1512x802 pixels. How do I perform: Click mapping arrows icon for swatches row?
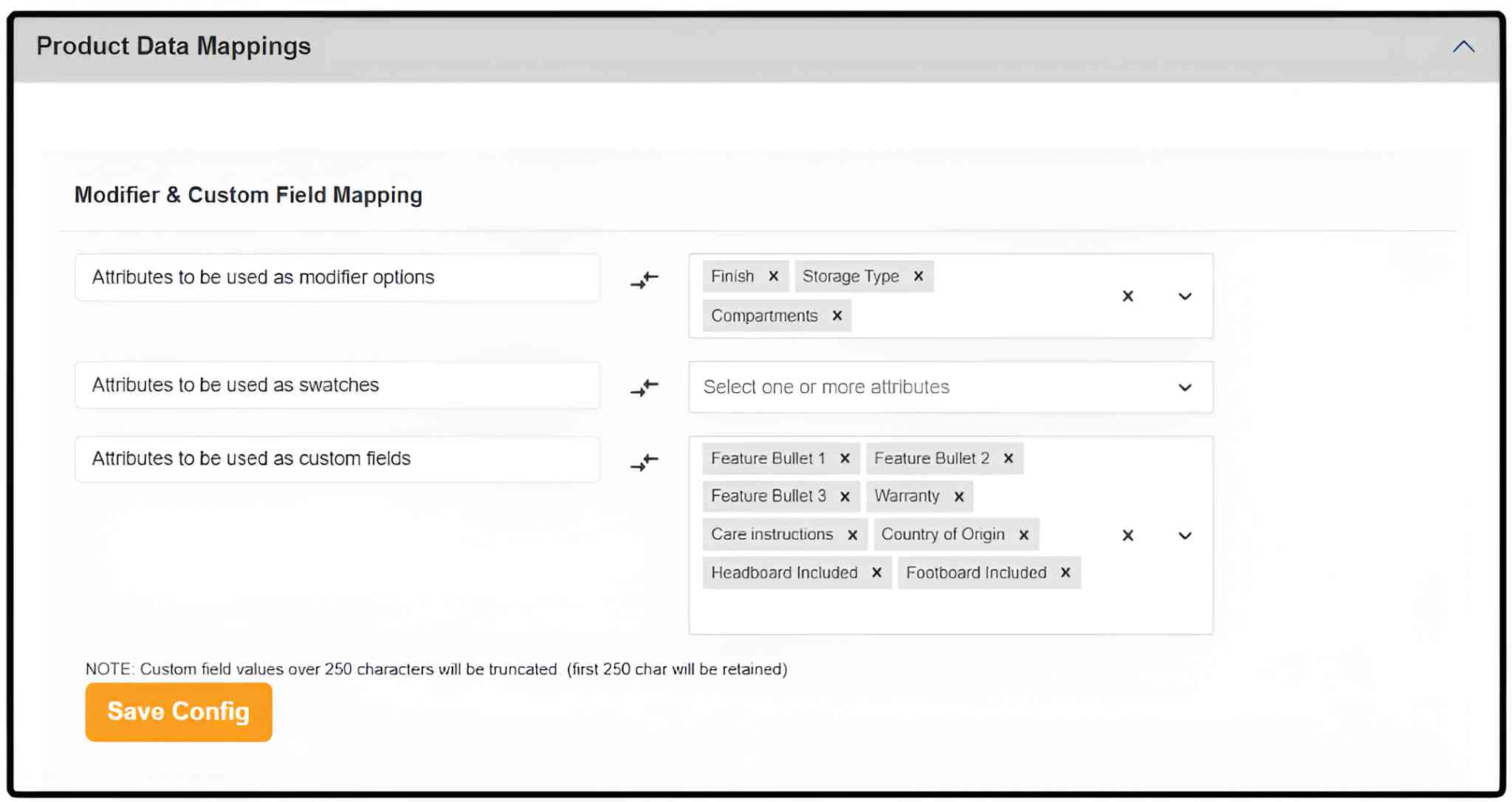[x=645, y=387]
